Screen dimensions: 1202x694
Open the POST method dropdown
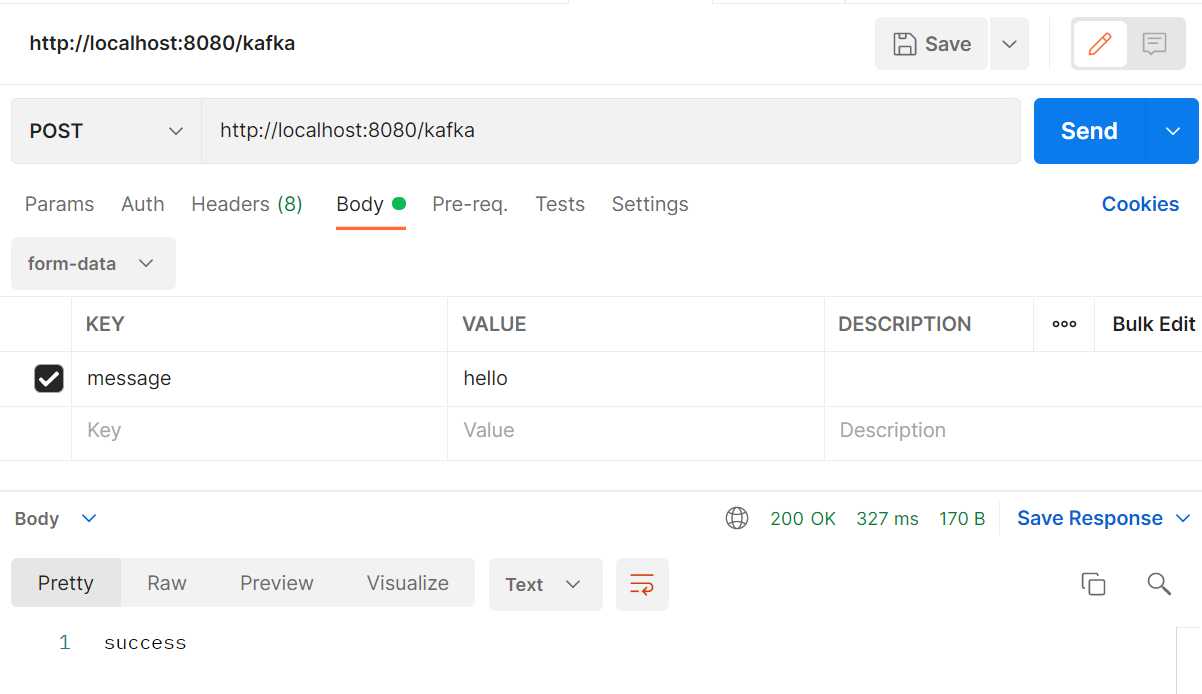point(106,131)
